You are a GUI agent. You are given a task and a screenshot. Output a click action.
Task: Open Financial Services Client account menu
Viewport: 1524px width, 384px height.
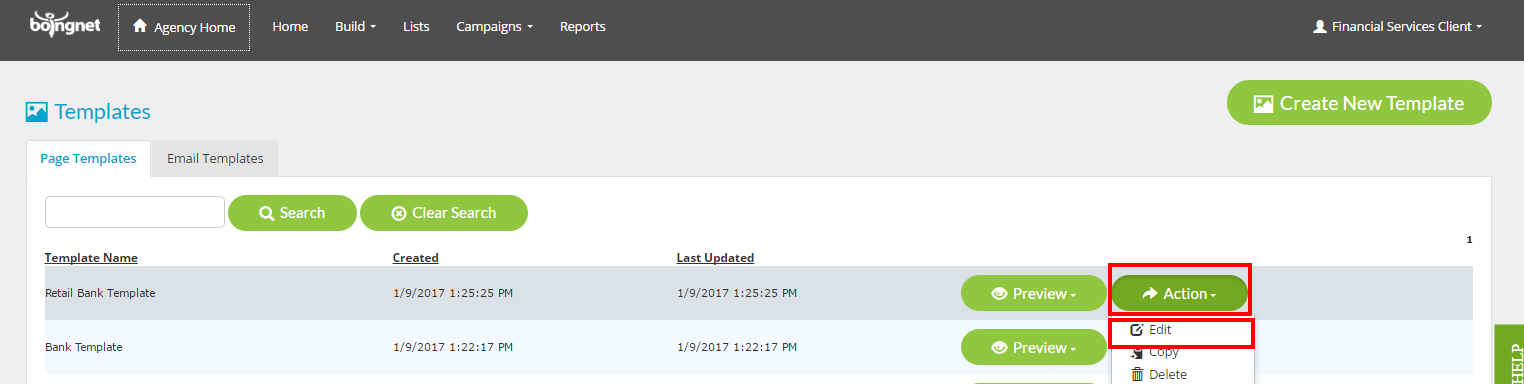pyautogui.click(x=1396, y=27)
